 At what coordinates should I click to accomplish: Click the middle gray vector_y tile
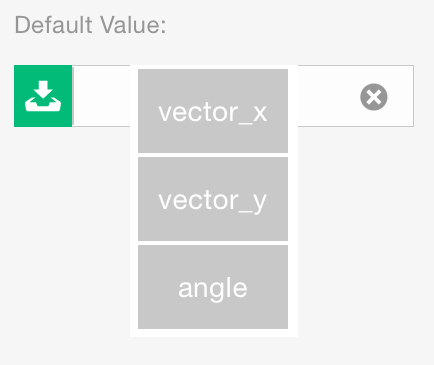click(213, 199)
